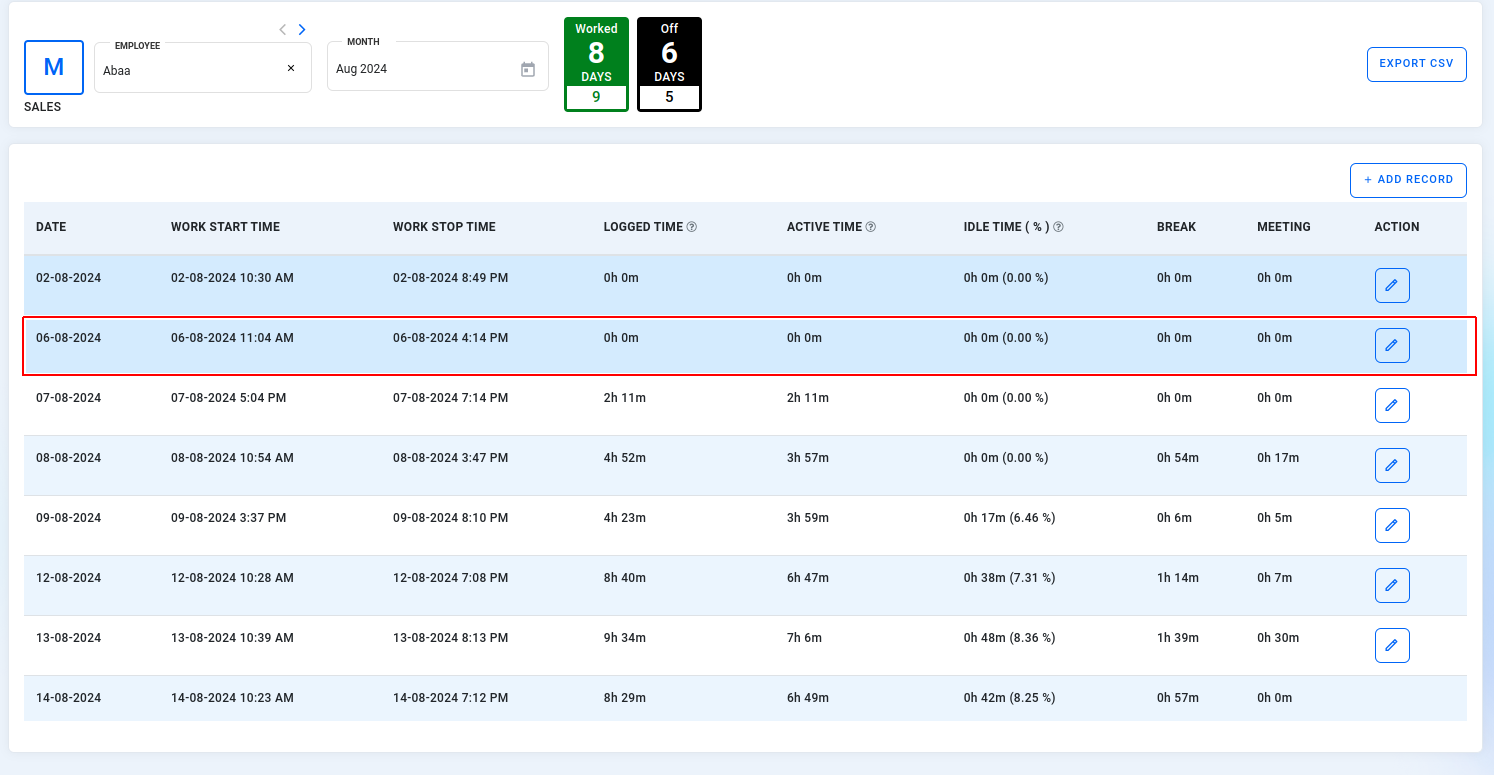Click start time 09-08-2024 3:37 PM
The width and height of the screenshot is (1494, 775).
pyautogui.click(x=228, y=518)
